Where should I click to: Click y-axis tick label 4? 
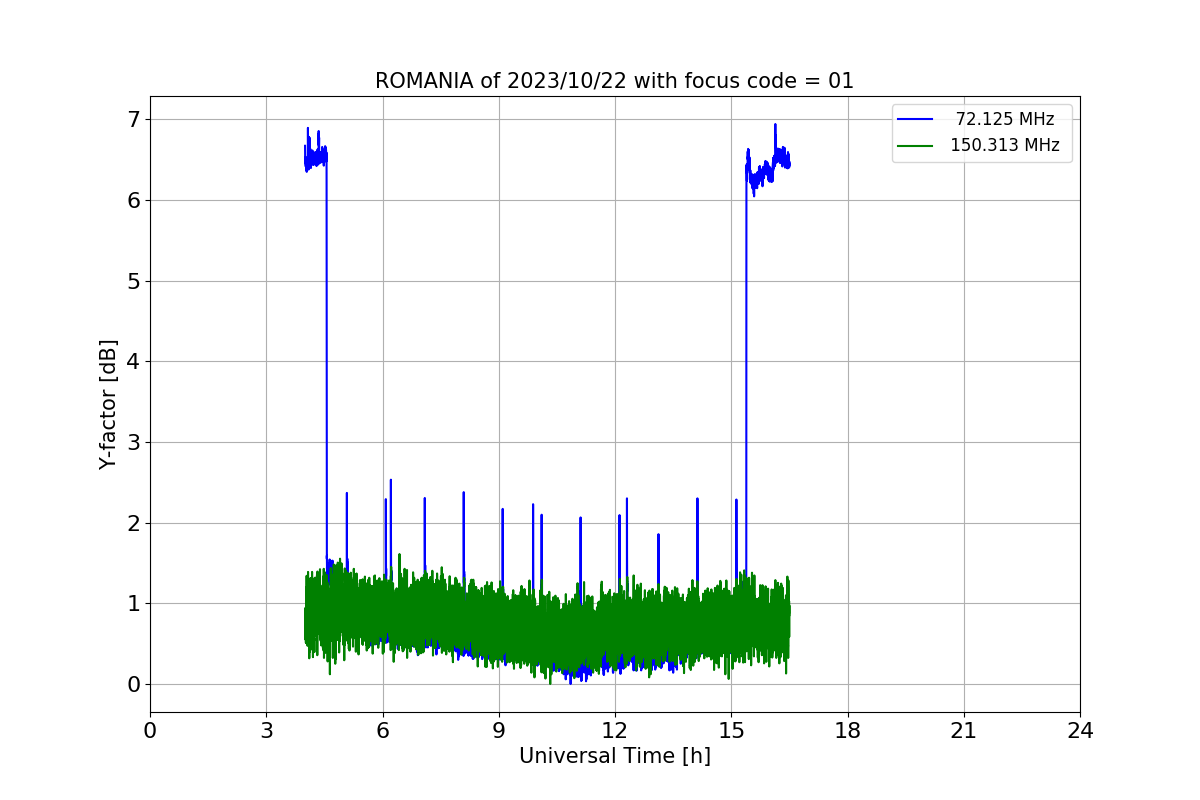(x=134, y=362)
